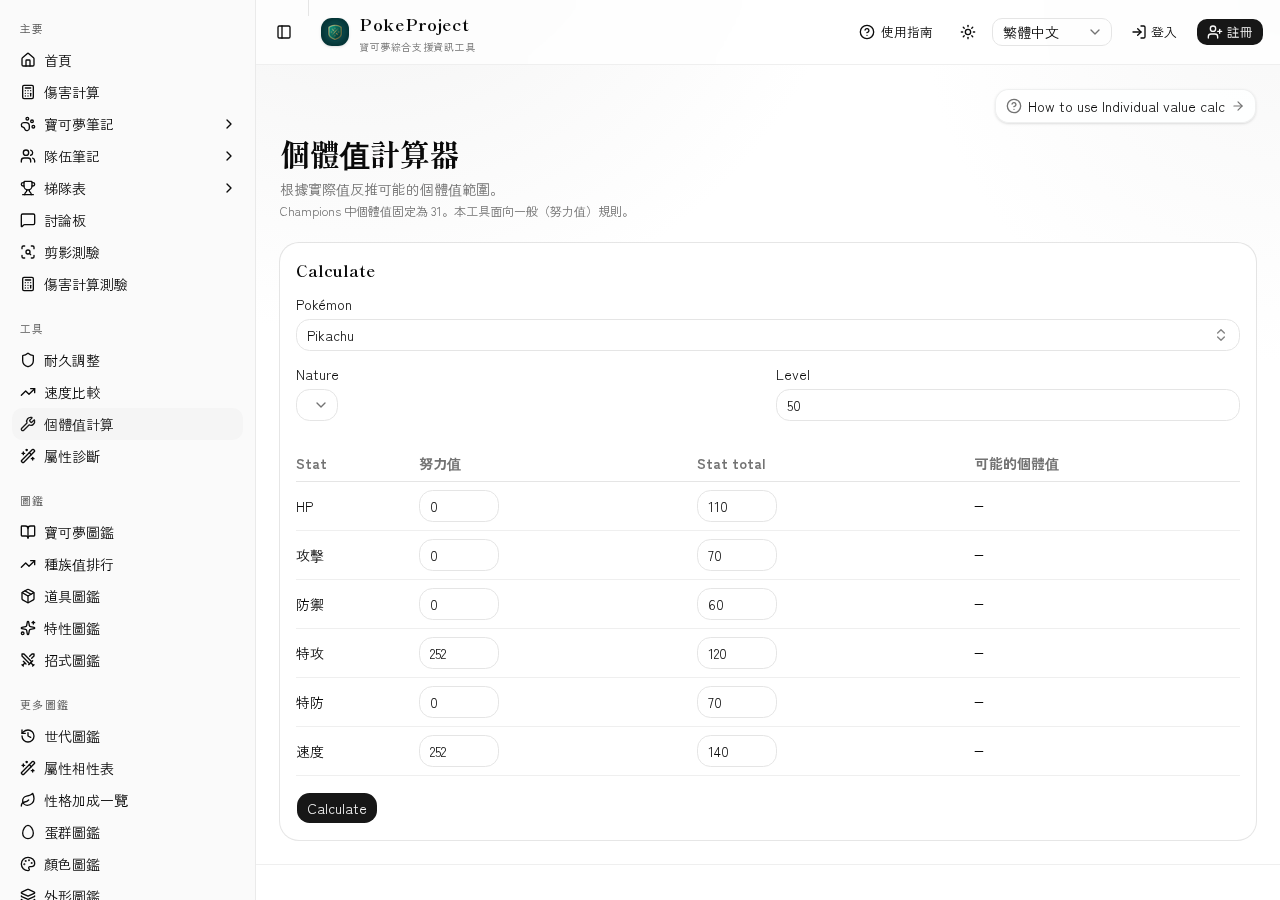Click the Calculate button

[x=337, y=808]
